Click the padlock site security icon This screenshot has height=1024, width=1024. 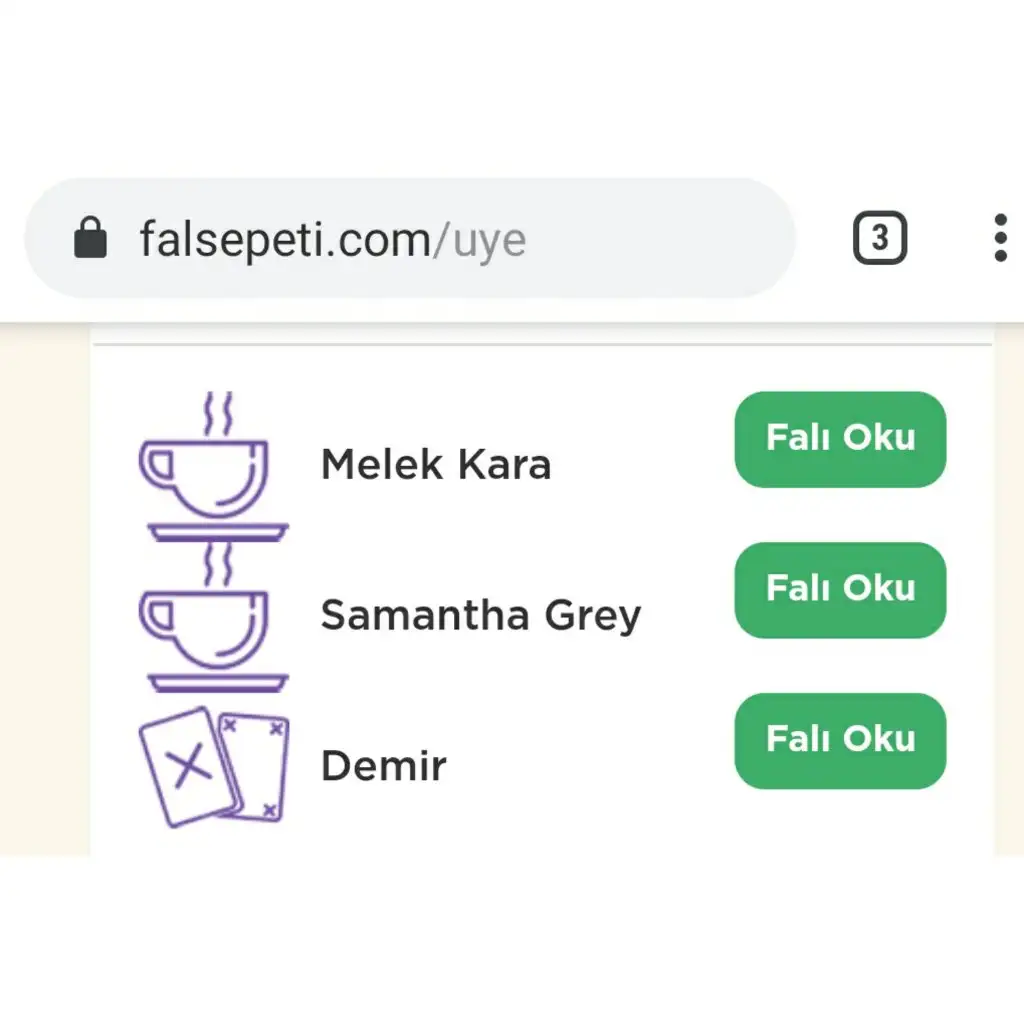pos(90,238)
